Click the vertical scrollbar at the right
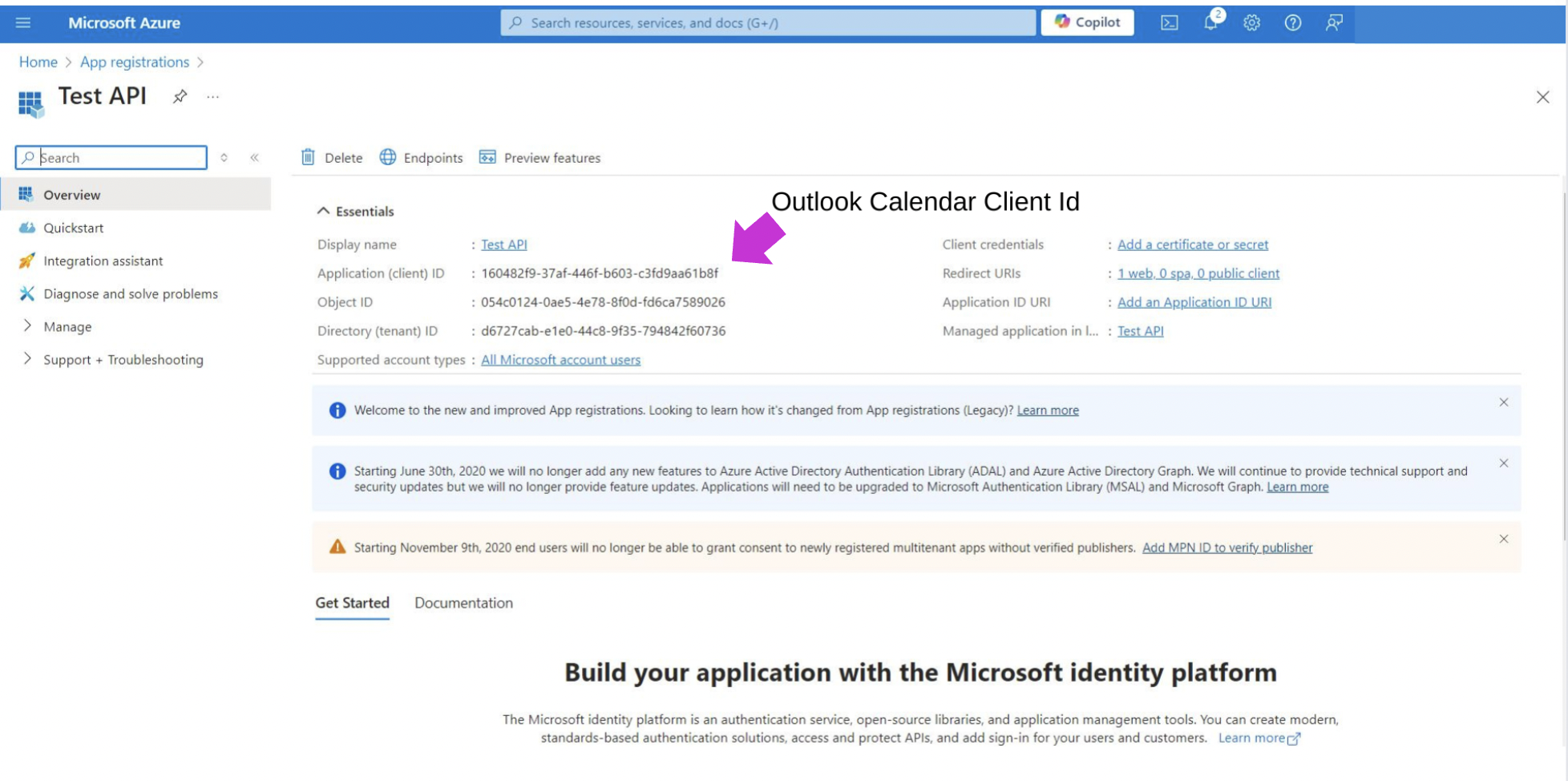 click(1563, 365)
